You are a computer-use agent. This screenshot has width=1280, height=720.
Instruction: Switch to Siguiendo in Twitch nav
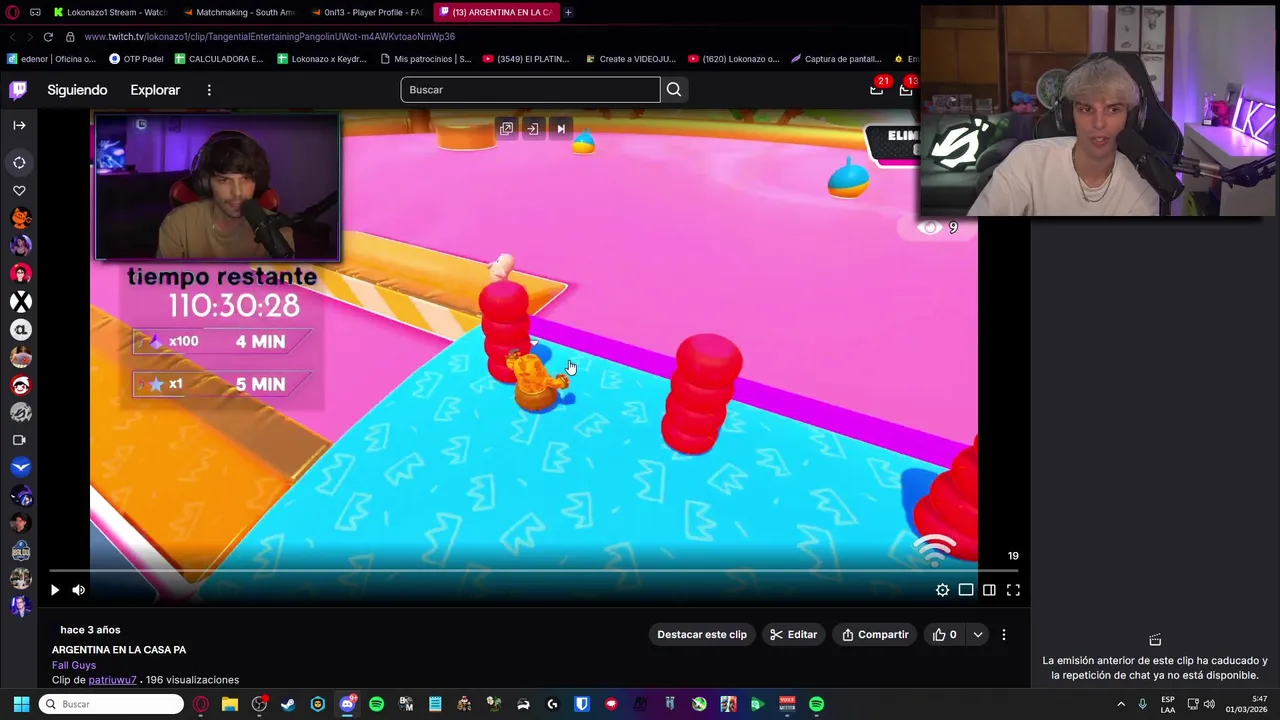pyautogui.click(x=77, y=90)
